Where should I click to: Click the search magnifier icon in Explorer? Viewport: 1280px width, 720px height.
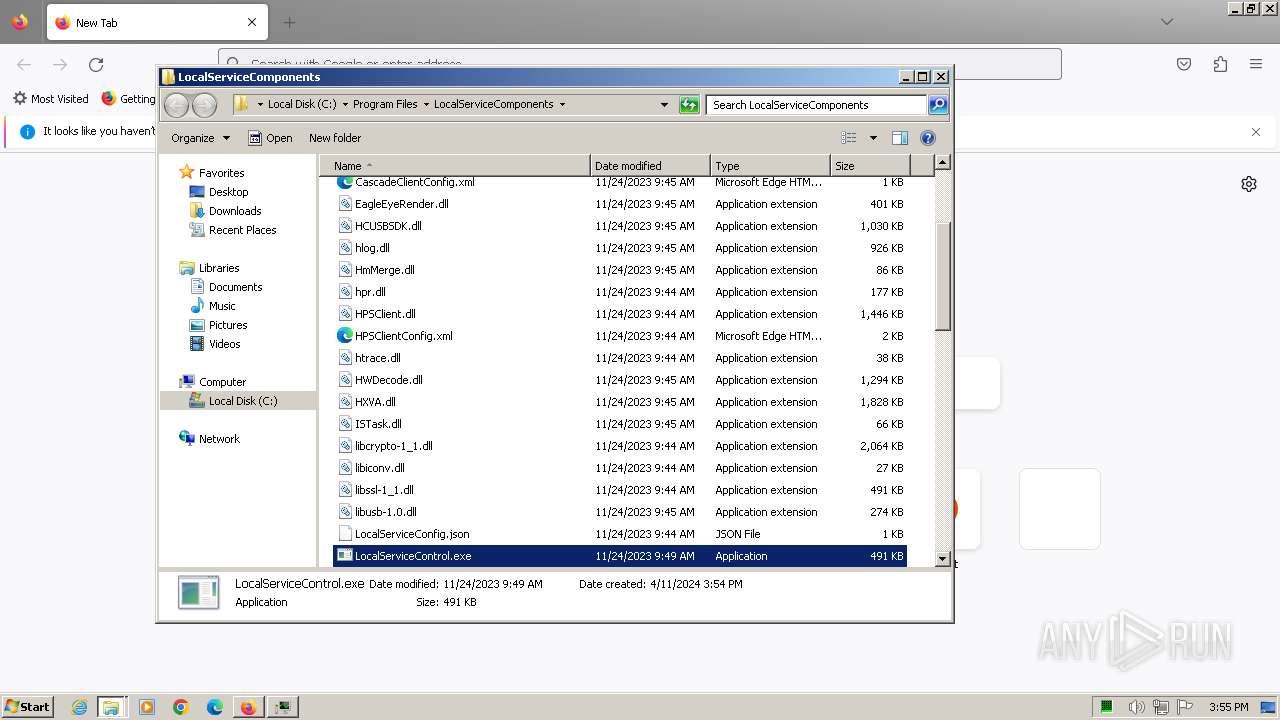(x=938, y=104)
